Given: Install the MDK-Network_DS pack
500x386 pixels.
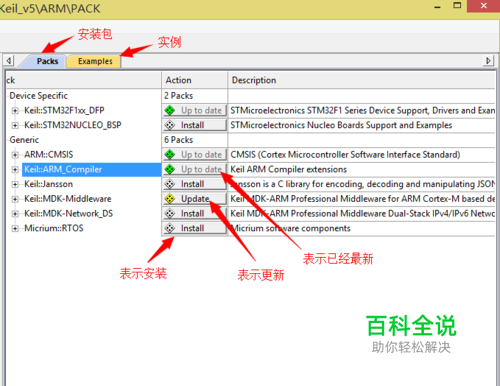Looking at the screenshot, I should pos(195,213).
